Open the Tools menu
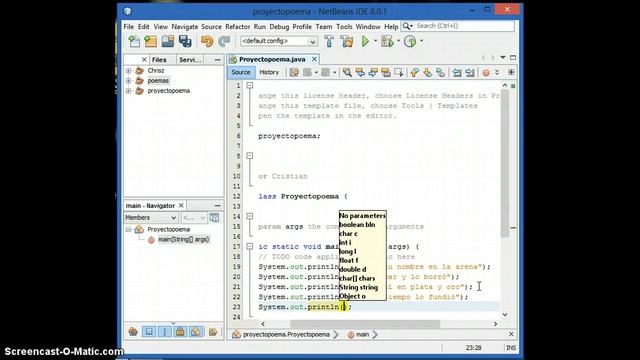The image size is (640, 360). (344, 27)
